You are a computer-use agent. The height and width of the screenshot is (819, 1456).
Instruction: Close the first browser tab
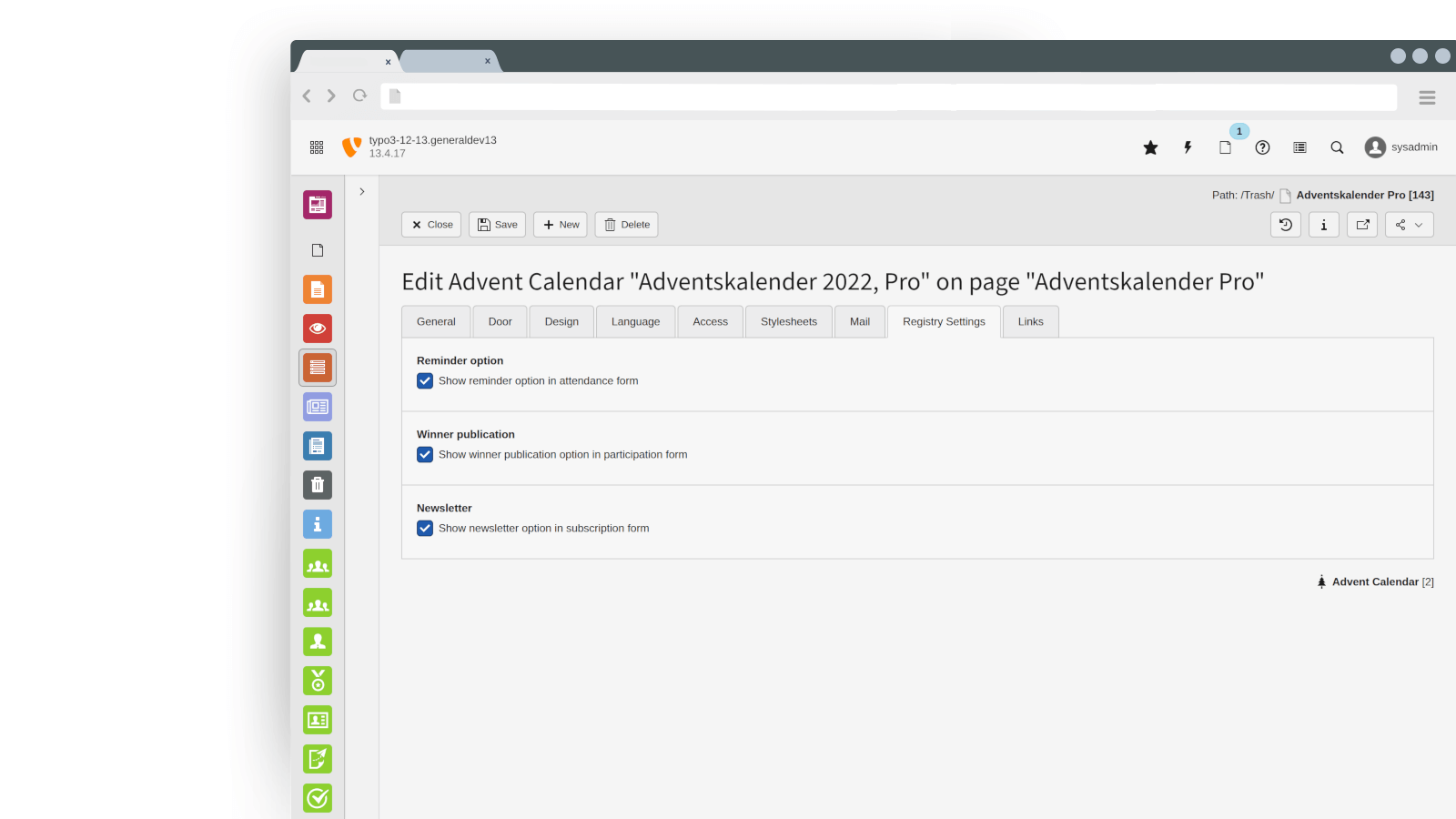tap(388, 62)
